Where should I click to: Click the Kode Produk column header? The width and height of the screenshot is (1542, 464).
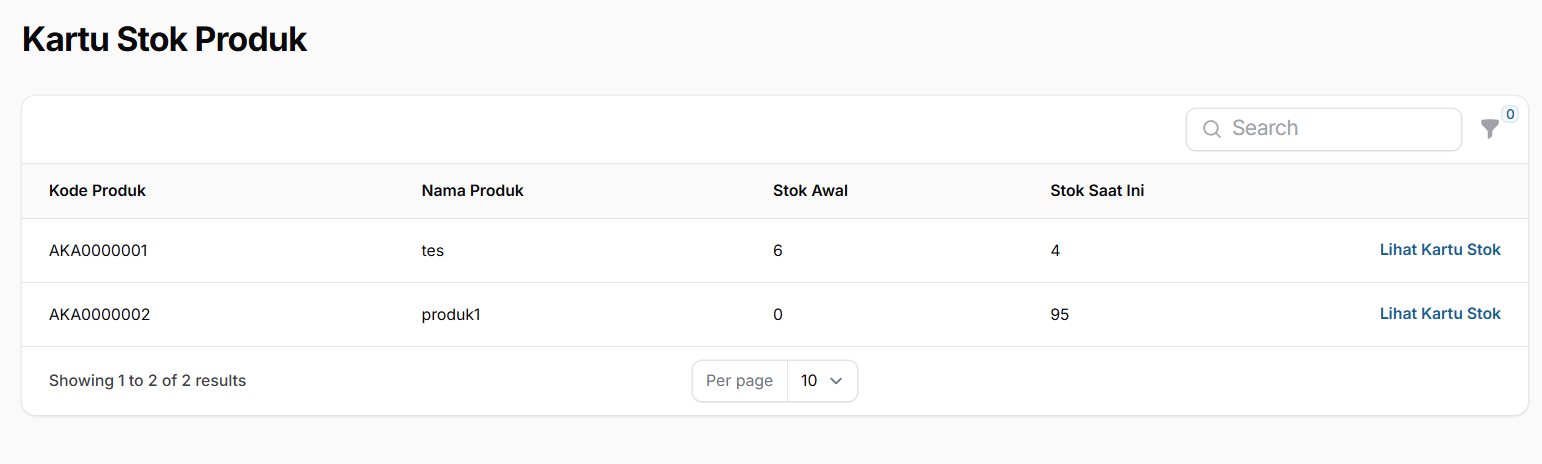point(97,191)
